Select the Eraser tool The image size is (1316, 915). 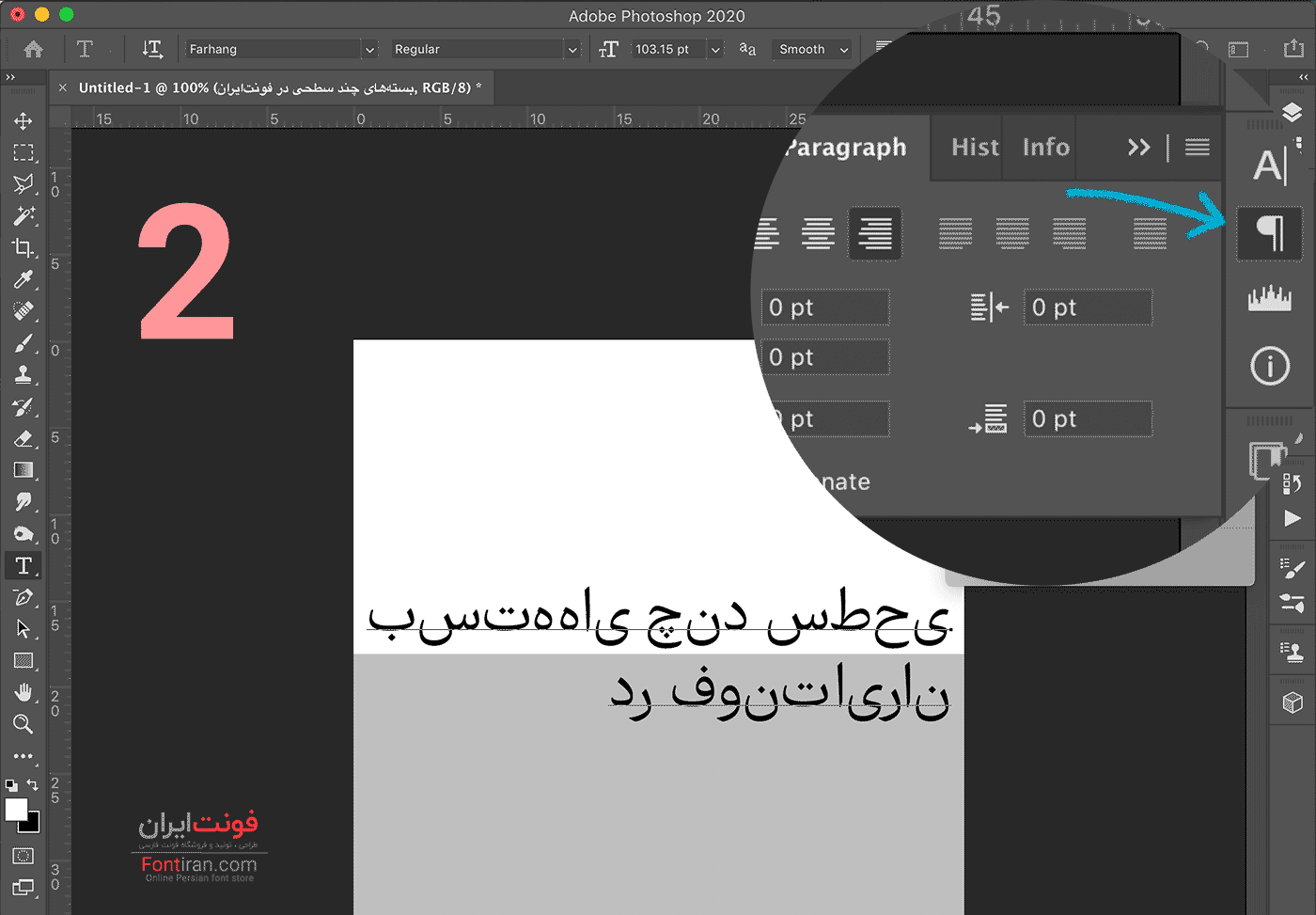tap(23, 439)
